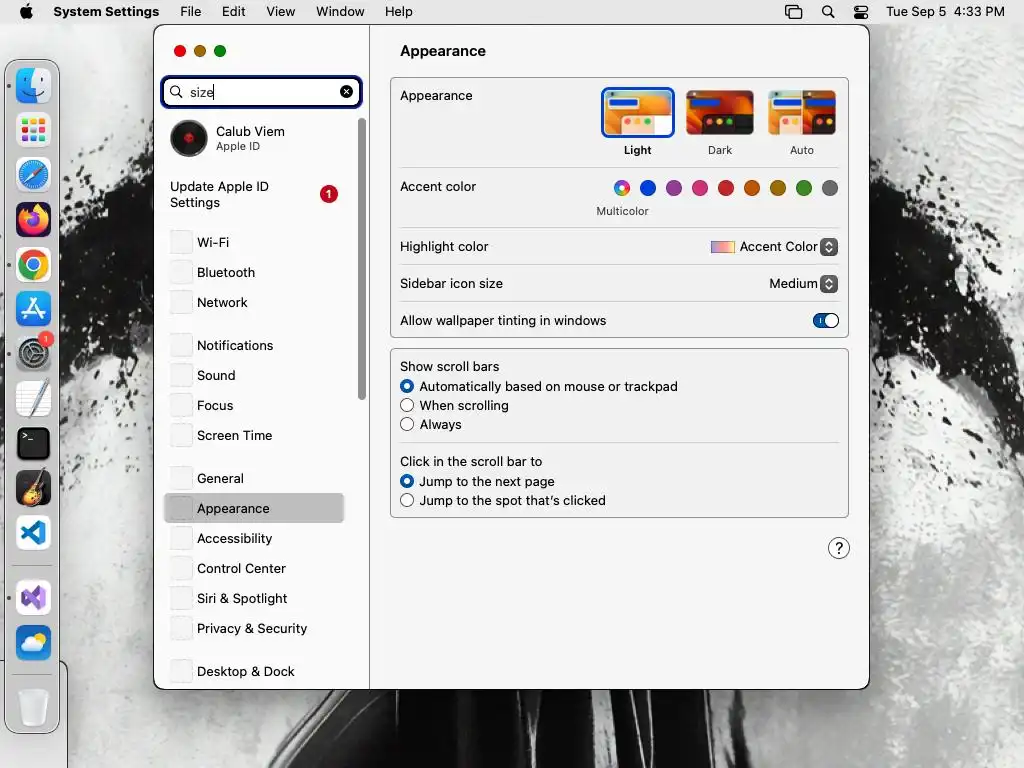Open Visual Studio purple icon in Dock

(x=33, y=598)
